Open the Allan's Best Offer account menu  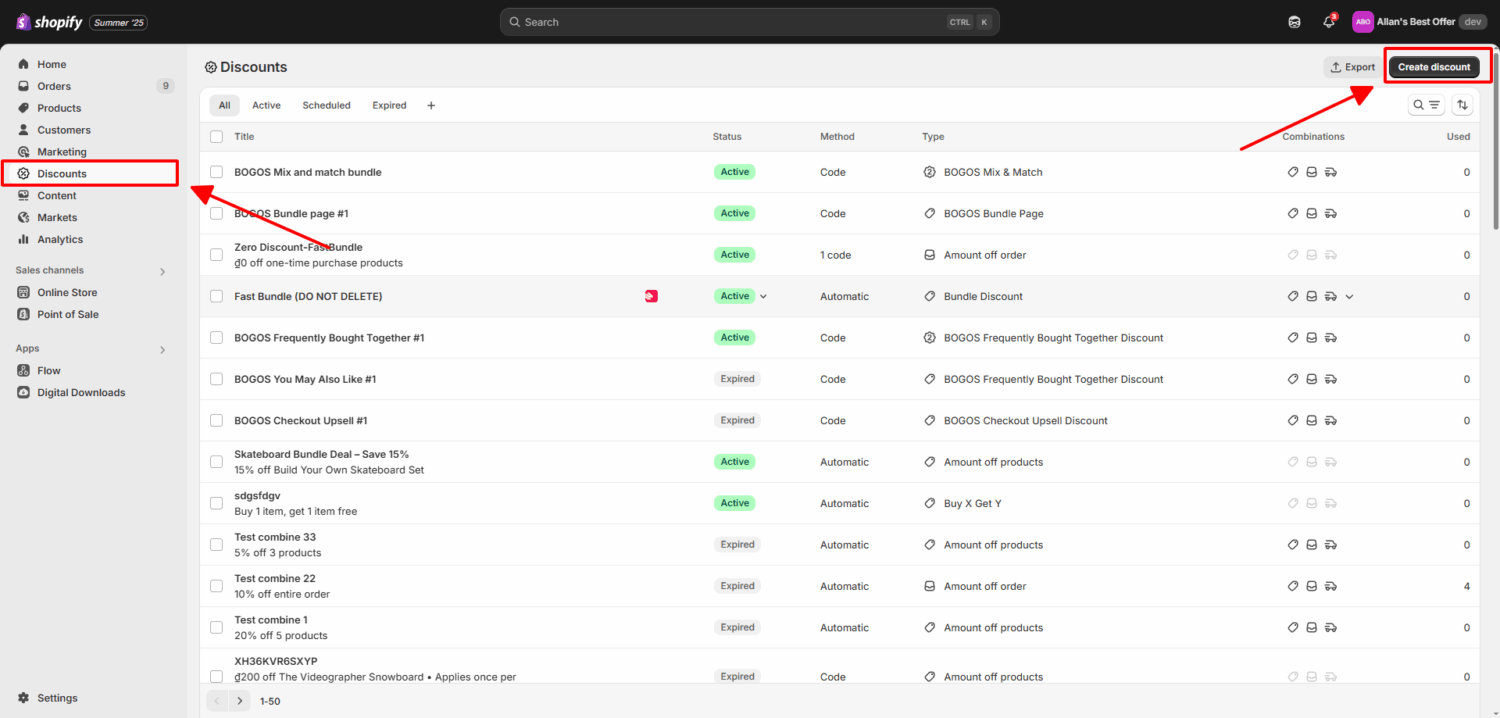click(x=1420, y=22)
